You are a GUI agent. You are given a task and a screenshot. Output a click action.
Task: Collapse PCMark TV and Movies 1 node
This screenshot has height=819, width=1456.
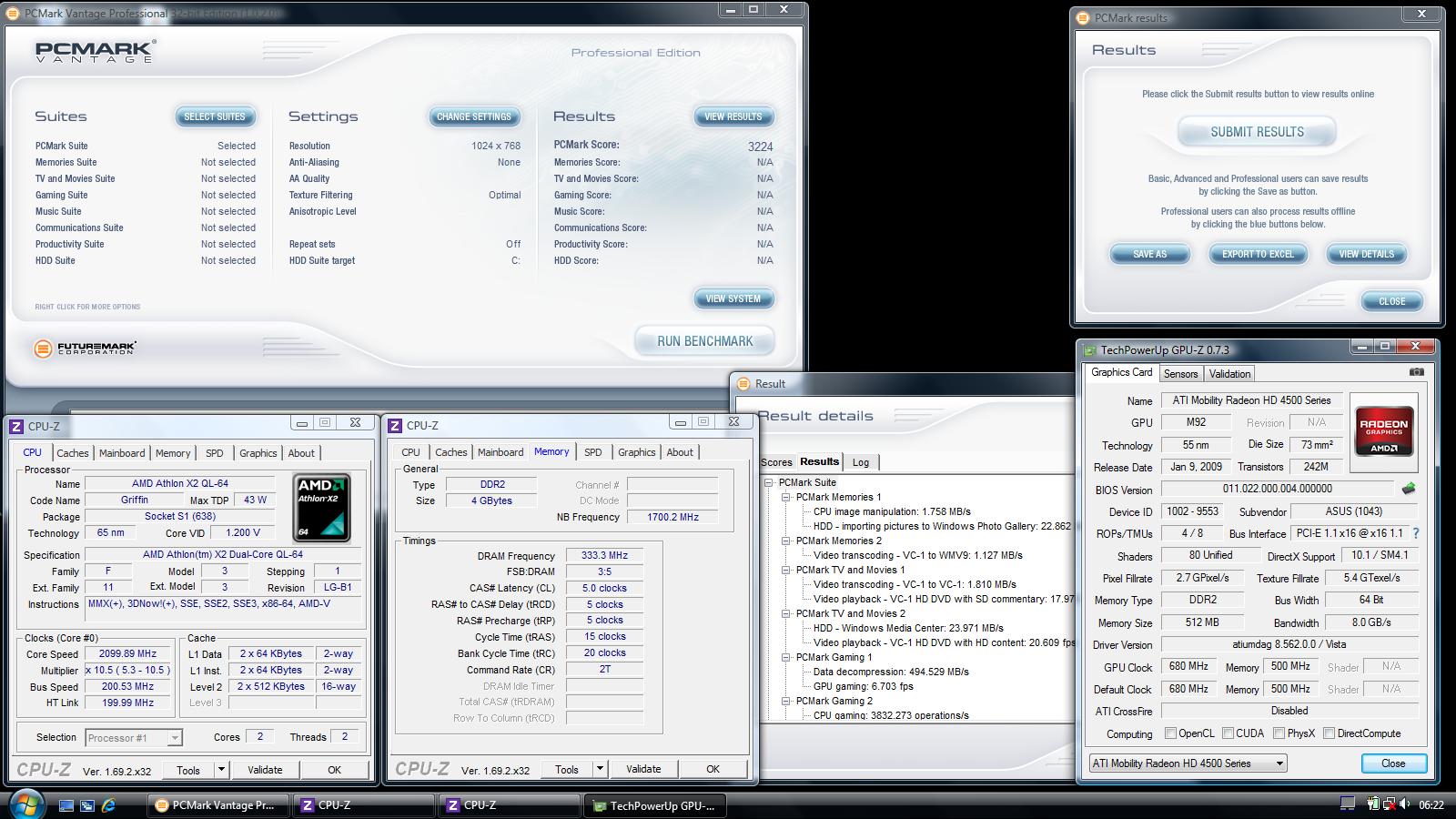785,570
